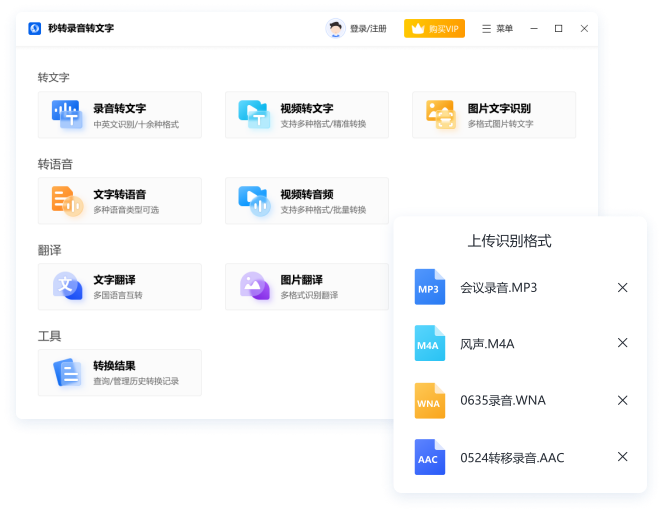Remove 会议录音.MP3 from upload list
Viewport: 663px width, 513px height.
(622, 288)
